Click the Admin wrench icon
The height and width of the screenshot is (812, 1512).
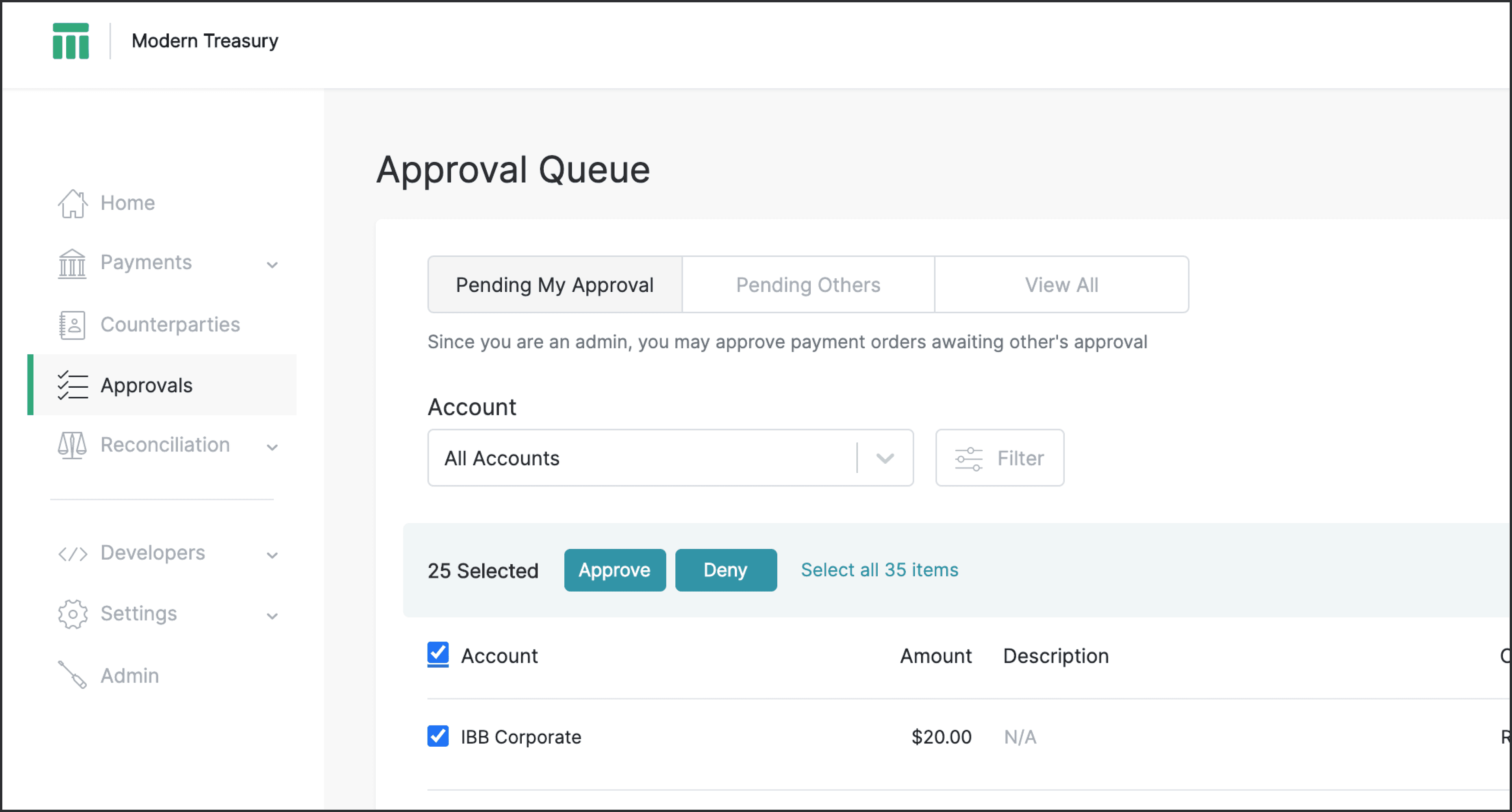72,675
